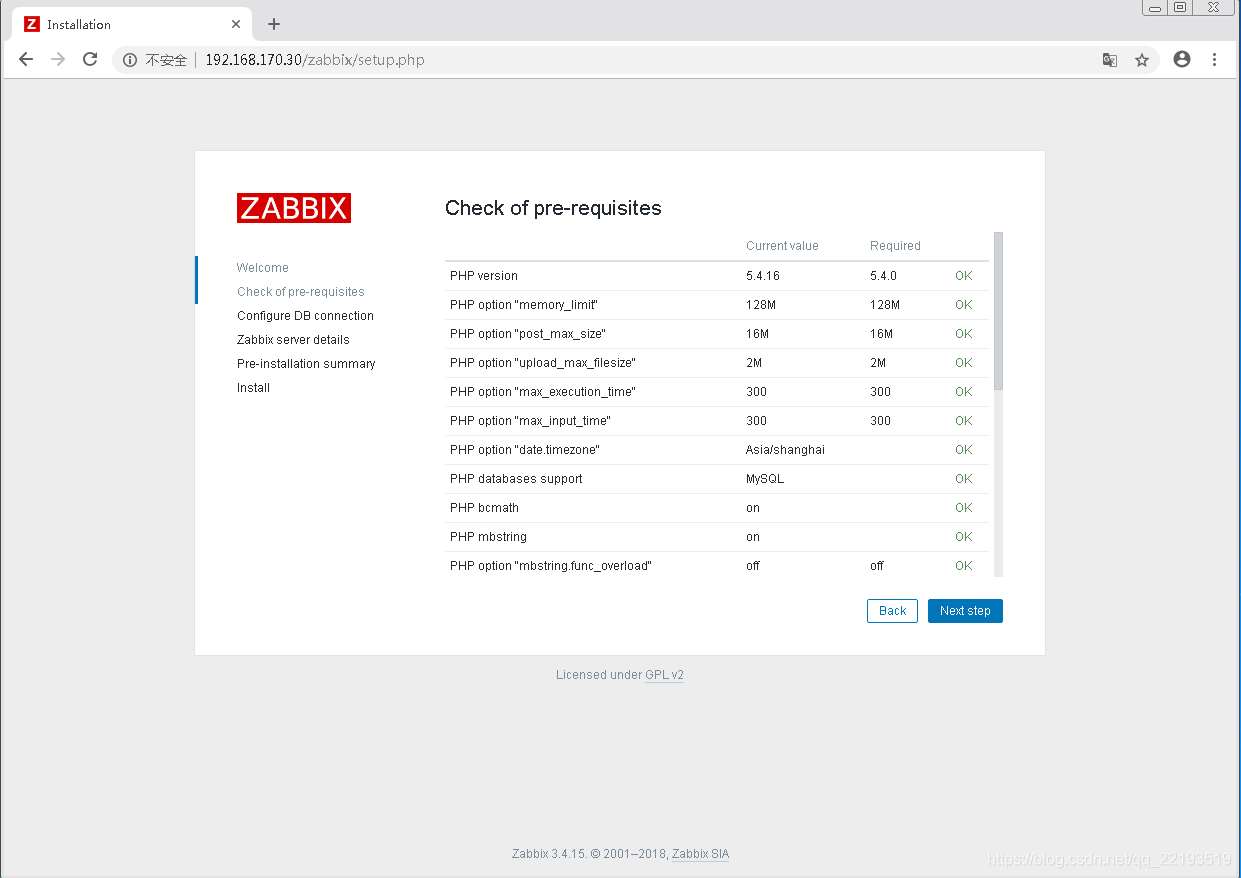This screenshot has height=878, width=1241.
Task: Select Welcome step in sidebar
Action: coord(263,268)
